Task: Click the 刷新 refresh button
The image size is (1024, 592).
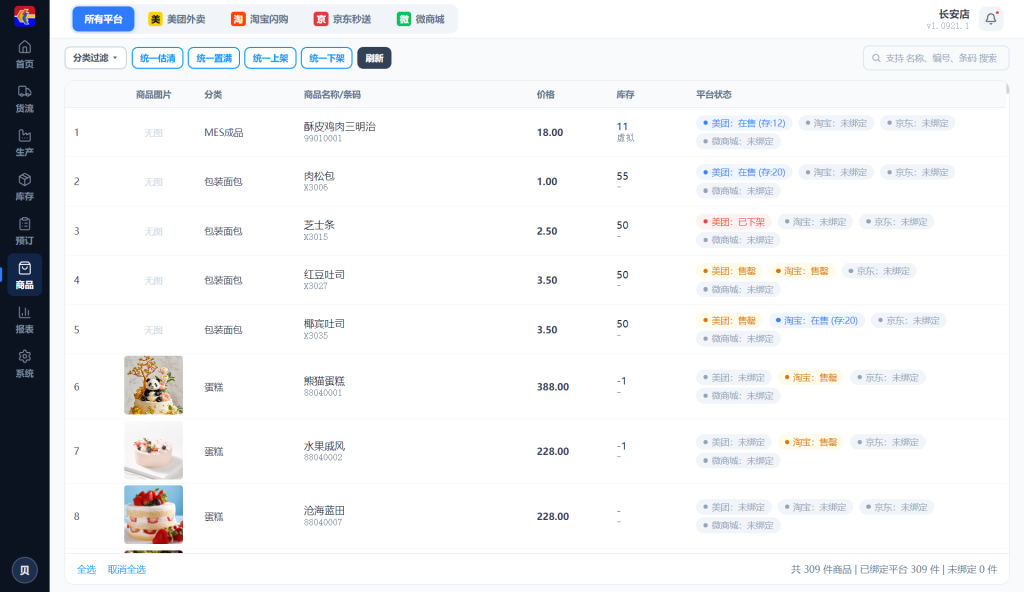Action: tap(374, 58)
